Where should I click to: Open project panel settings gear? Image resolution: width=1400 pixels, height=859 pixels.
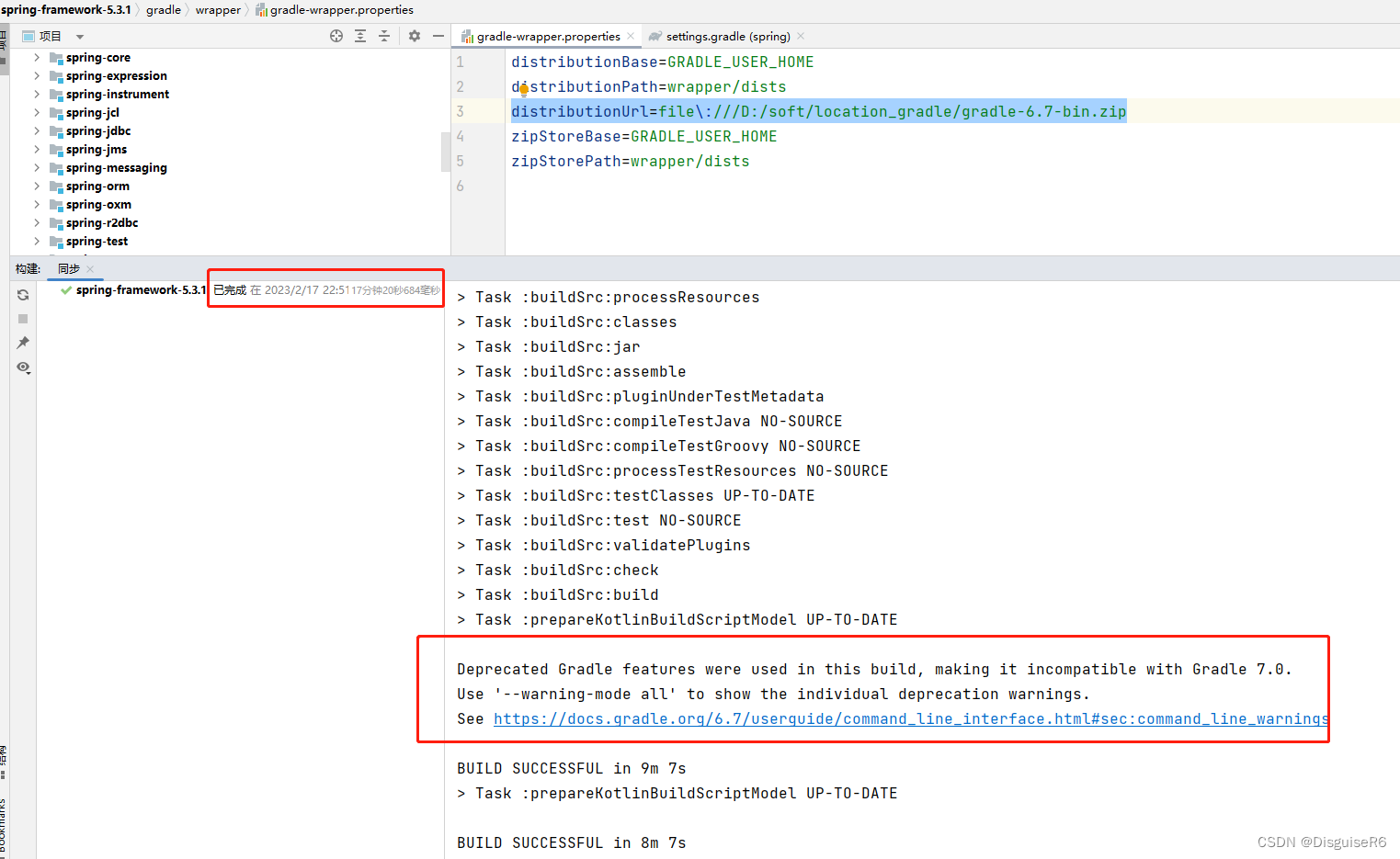[415, 36]
